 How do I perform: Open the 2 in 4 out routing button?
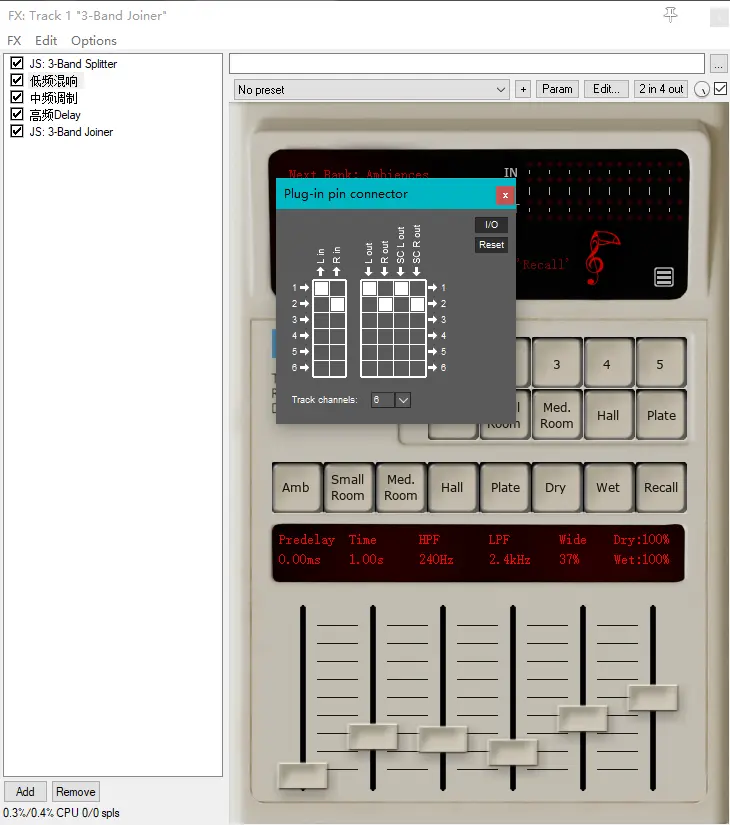pos(661,89)
